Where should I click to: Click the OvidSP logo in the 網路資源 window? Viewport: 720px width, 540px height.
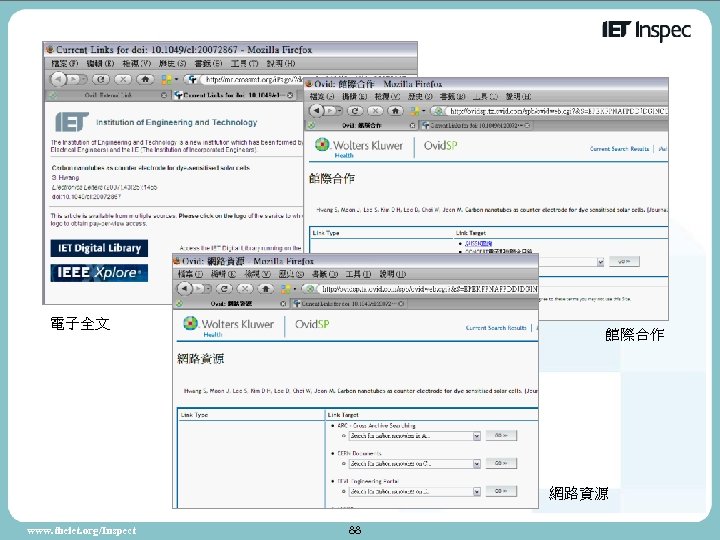312,324
